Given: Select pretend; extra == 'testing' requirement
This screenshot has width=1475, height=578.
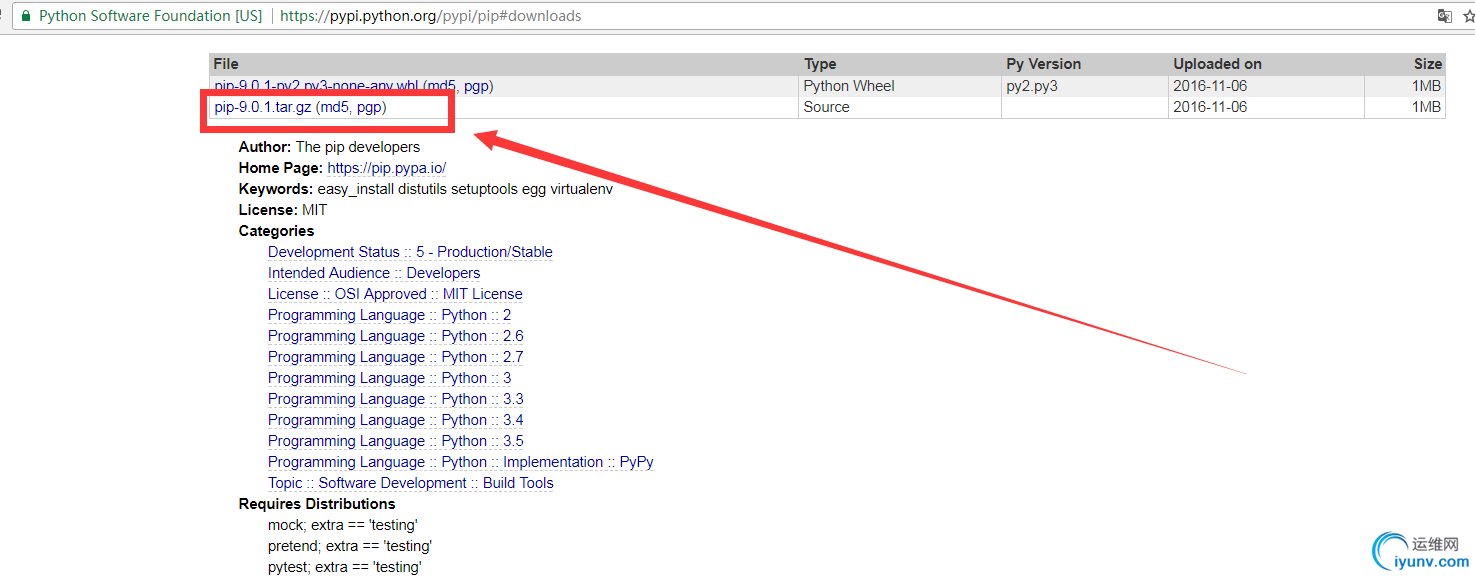Looking at the screenshot, I should [350, 546].
